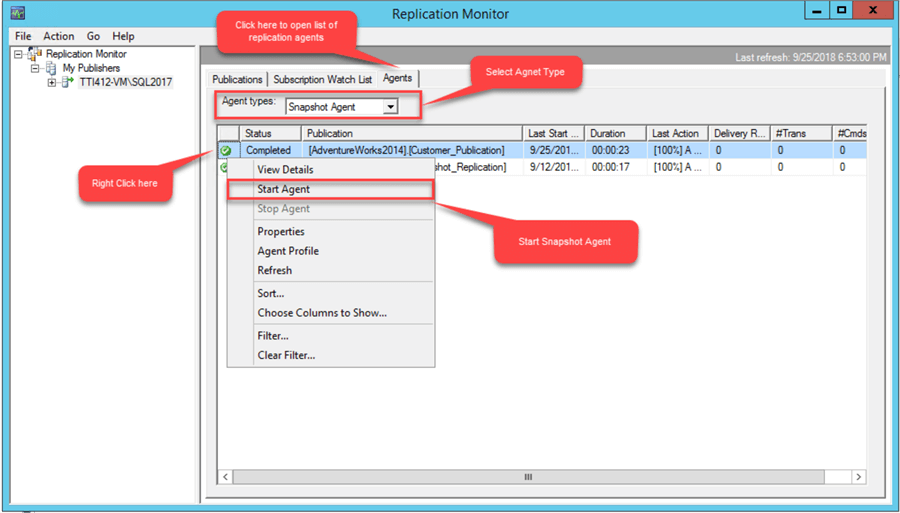Select the Replication Monitor root node icon
900x513 pixels.
35,54
